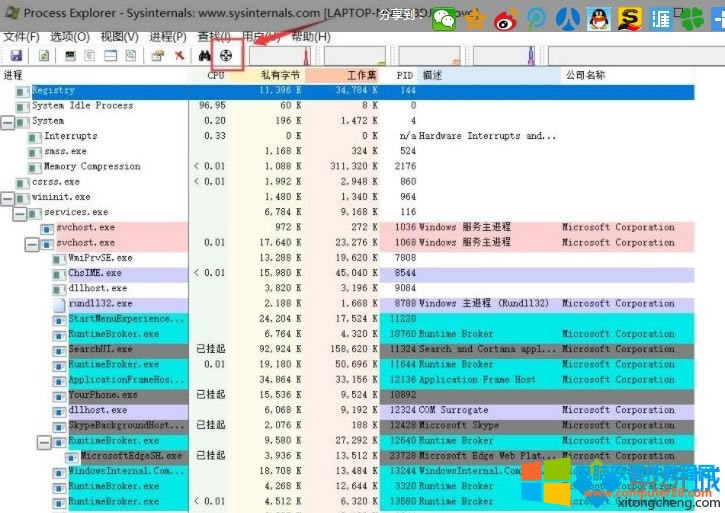
Task: Click the red X Kill Process icon
Action: (180, 56)
